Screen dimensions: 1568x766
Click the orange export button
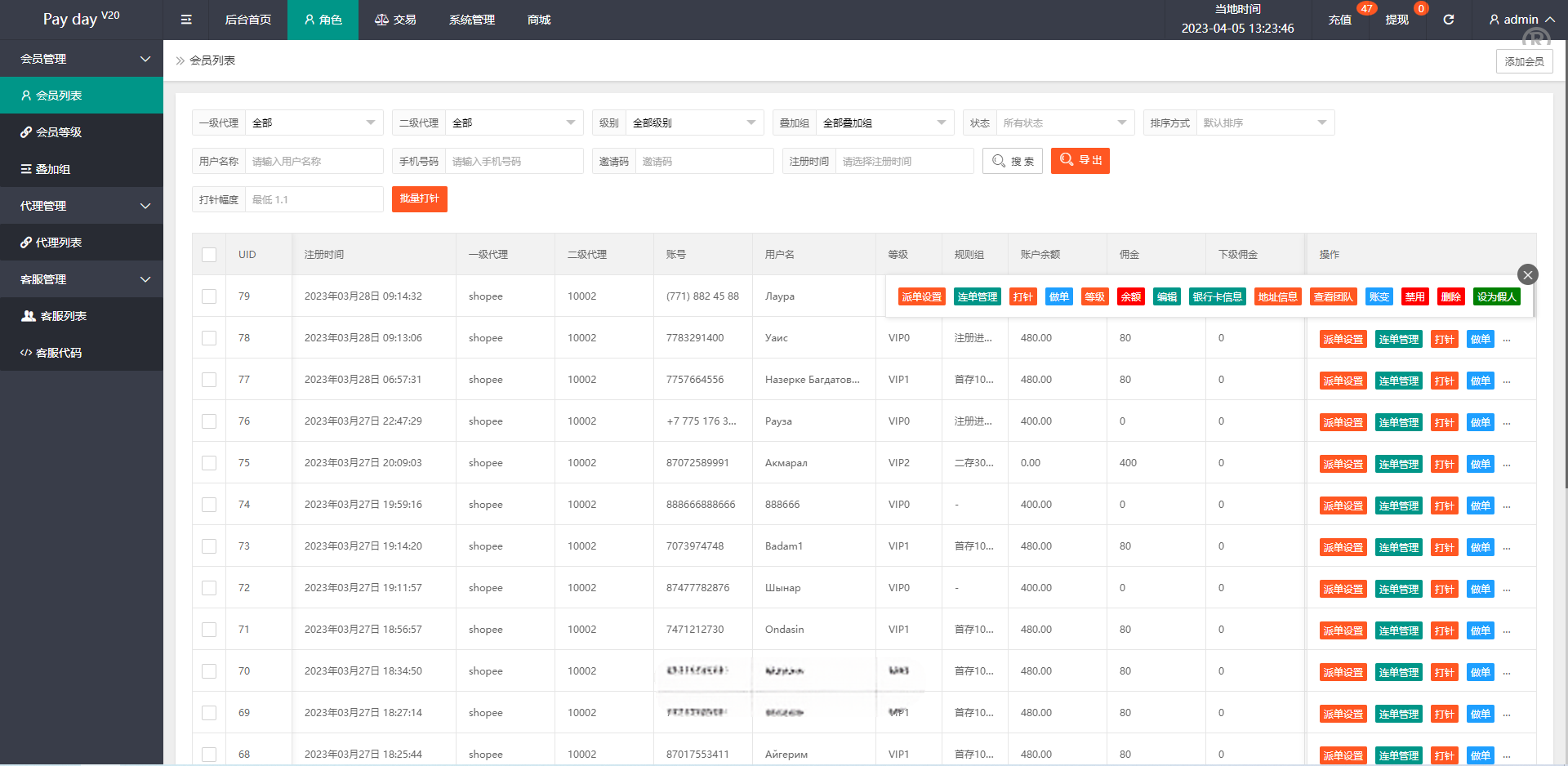coord(1080,161)
